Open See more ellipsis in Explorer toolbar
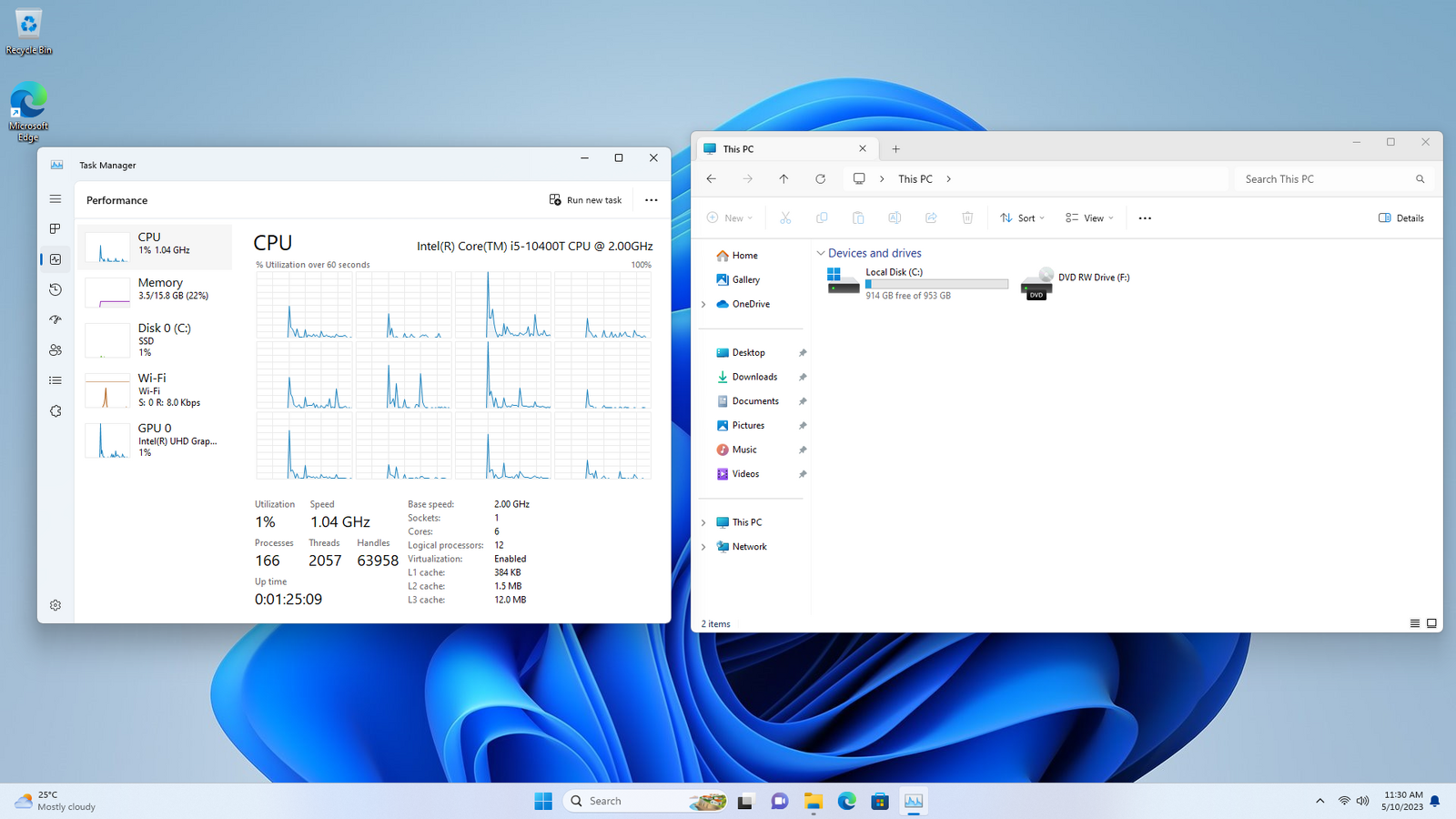This screenshot has width=1456, height=819. [1145, 218]
